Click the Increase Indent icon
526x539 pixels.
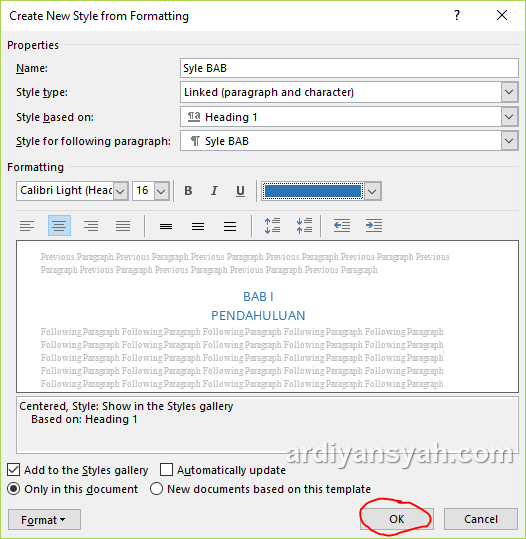point(374,226)
